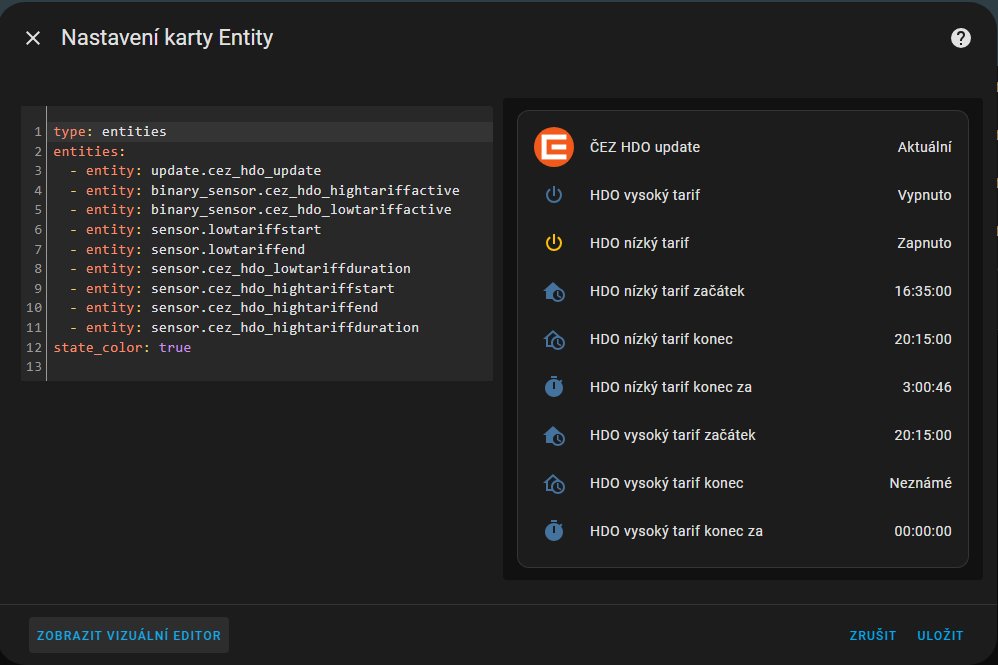The height and width of the screenshot is (665, 998).
Task: Click clock-house icon for HDO vysoký tarif konec
Action: pos(554,484)
